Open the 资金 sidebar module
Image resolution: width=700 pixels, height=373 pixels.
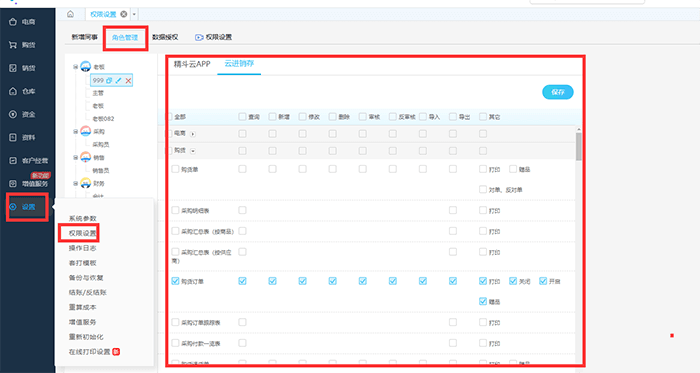pyautogui.click(x=23, y=114)
